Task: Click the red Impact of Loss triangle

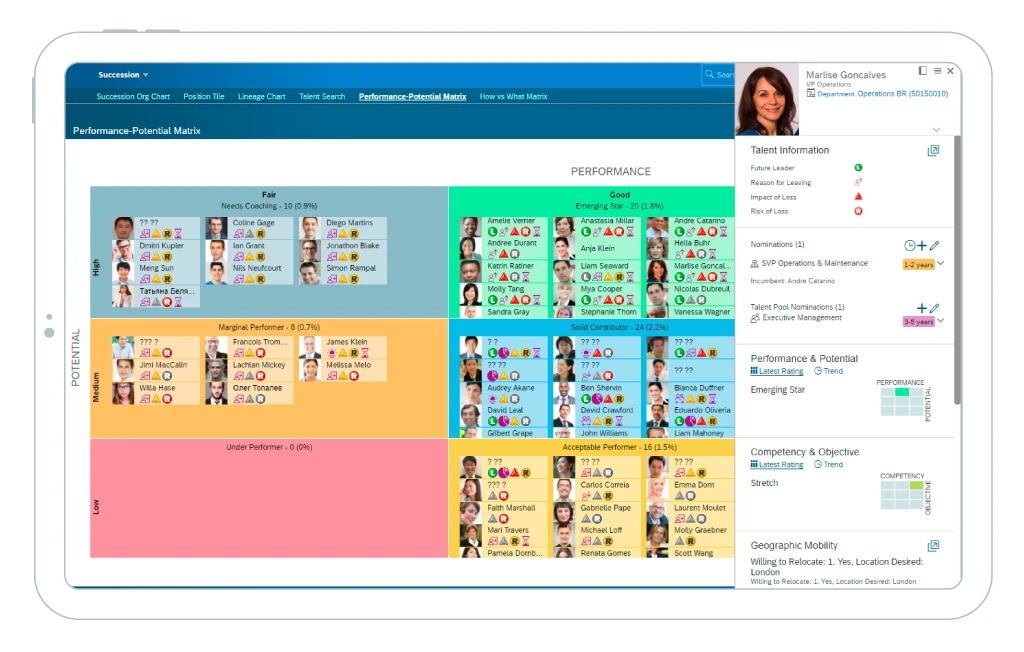Action: pyautogui.click(x=858, y=197)
